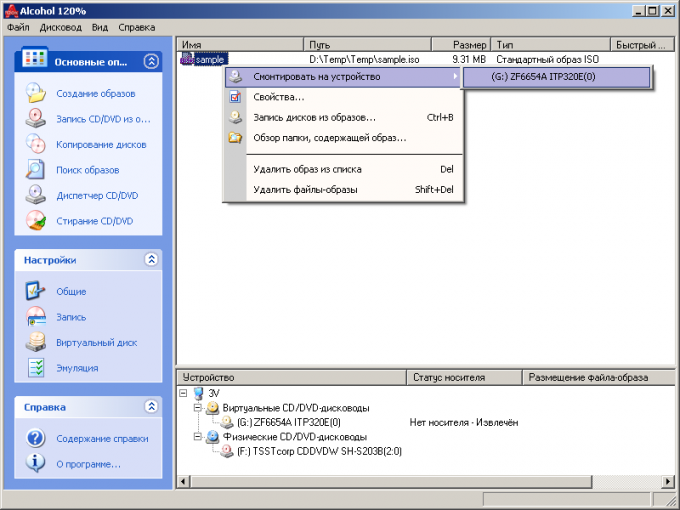Click the Смонтировать на устройство menu icon

235,76
